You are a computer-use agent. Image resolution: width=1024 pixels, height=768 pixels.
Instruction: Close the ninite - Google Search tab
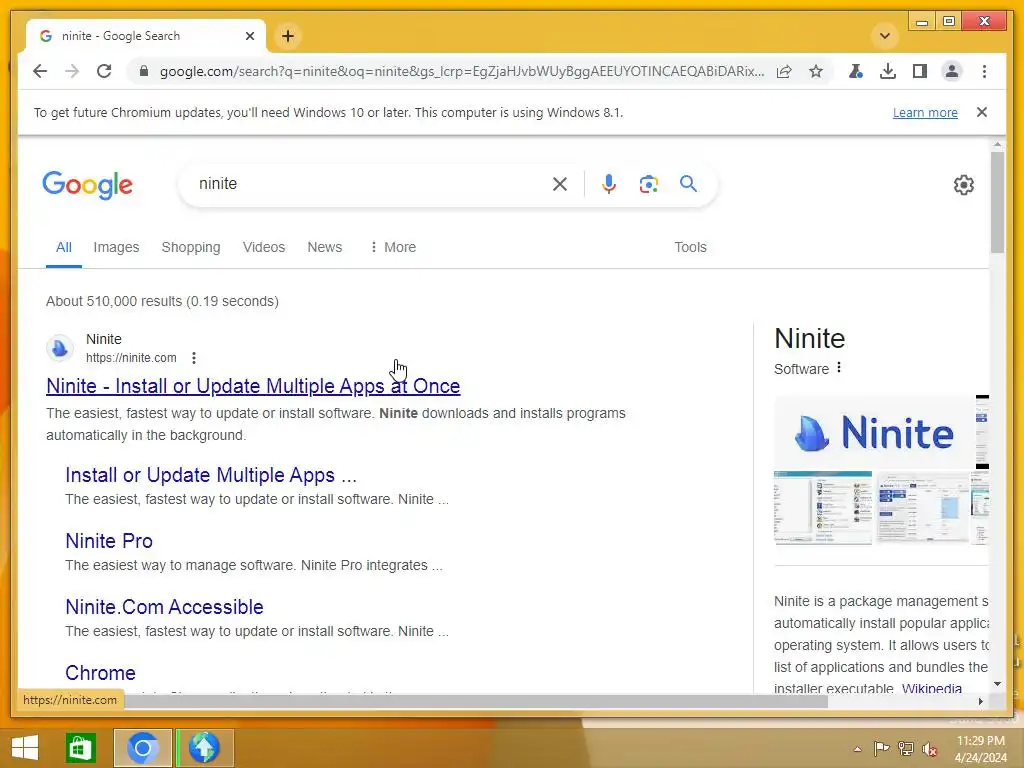(249, 36)
